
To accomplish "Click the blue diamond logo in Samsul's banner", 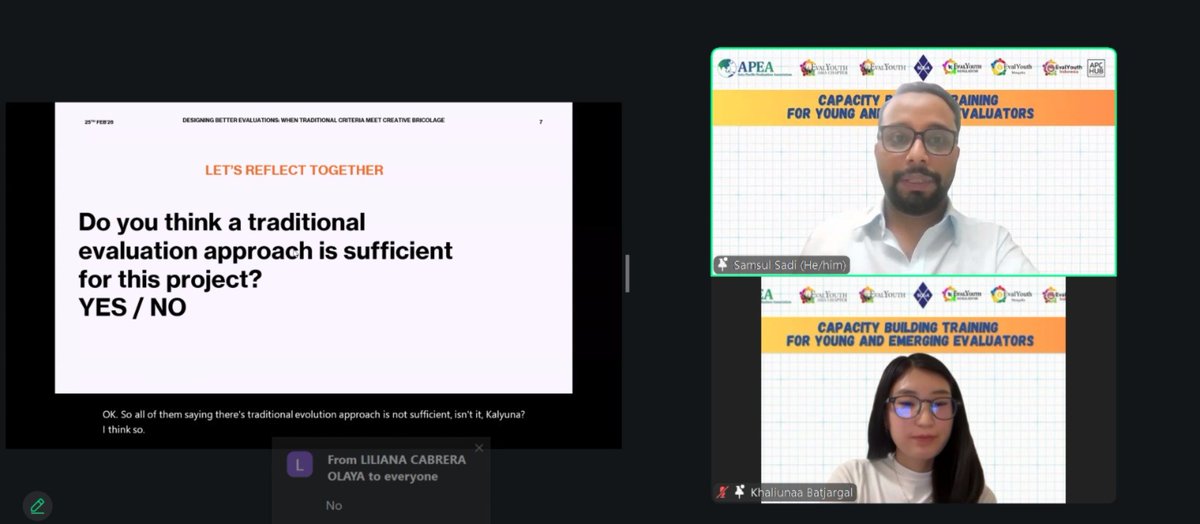I will (x=923, y=68).
